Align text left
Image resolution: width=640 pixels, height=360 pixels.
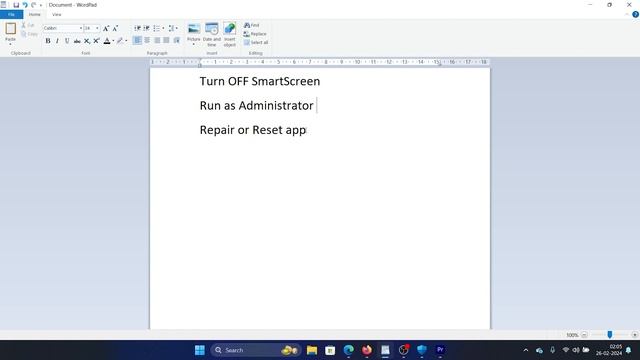(x=138, y=40)
